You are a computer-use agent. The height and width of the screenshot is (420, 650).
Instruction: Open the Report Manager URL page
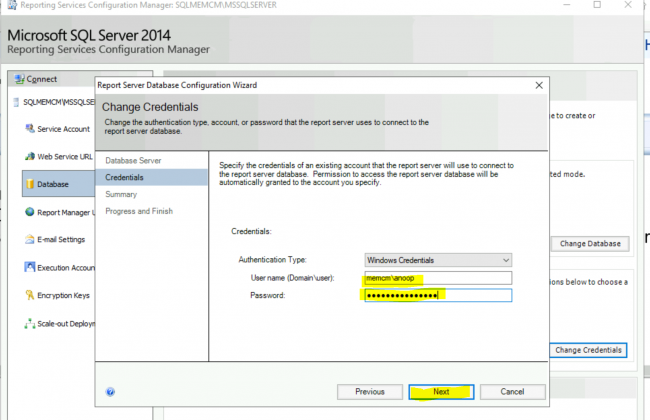(x=66, y=212)
